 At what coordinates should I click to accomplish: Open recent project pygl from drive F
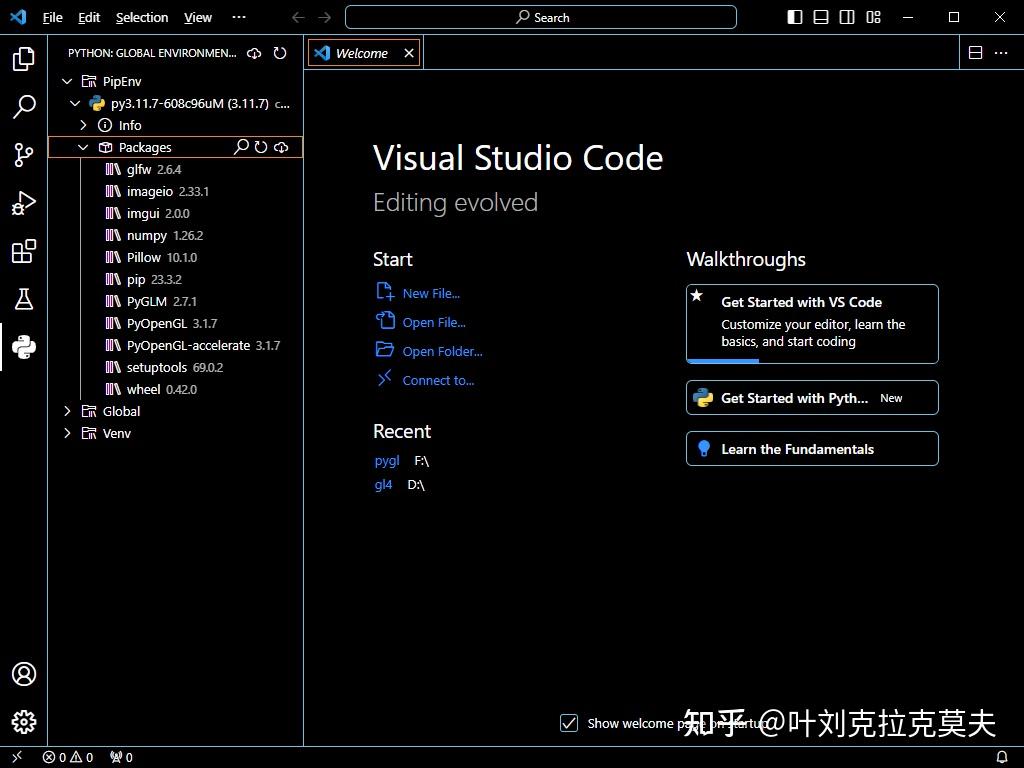pos(386,461)
